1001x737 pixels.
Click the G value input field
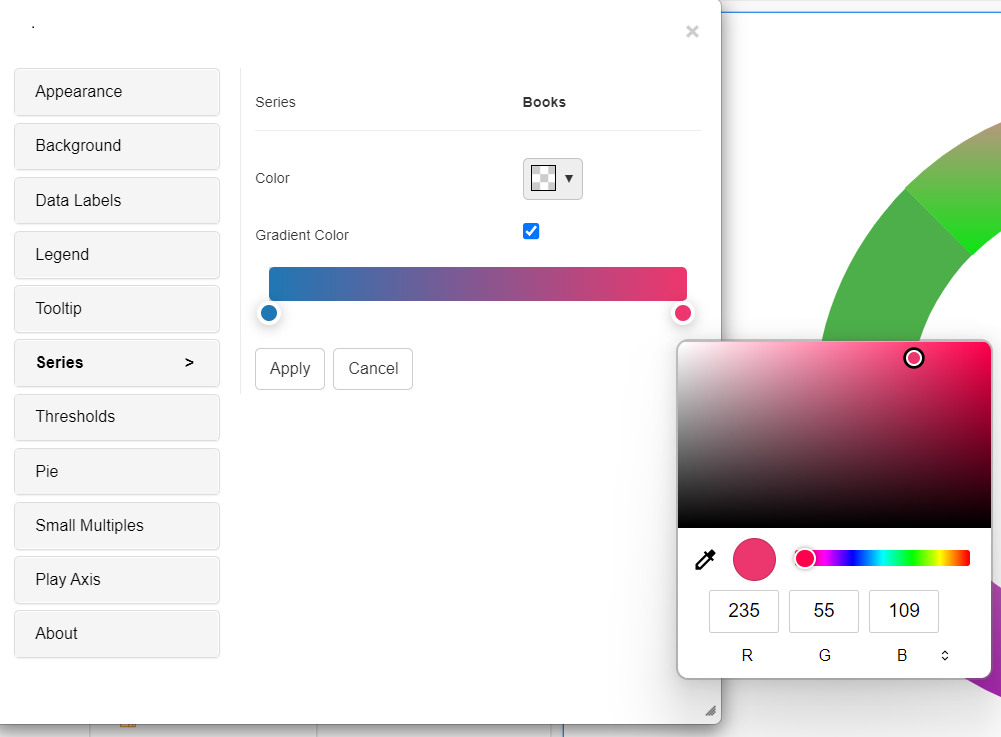[x=824, y=611]
